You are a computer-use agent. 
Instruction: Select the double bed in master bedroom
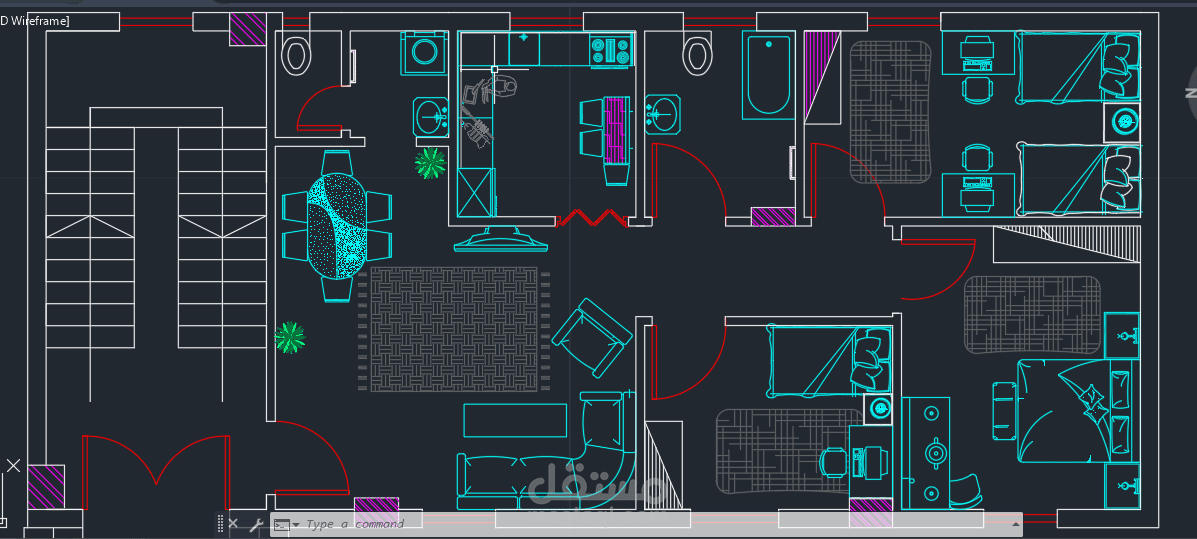1078,411
